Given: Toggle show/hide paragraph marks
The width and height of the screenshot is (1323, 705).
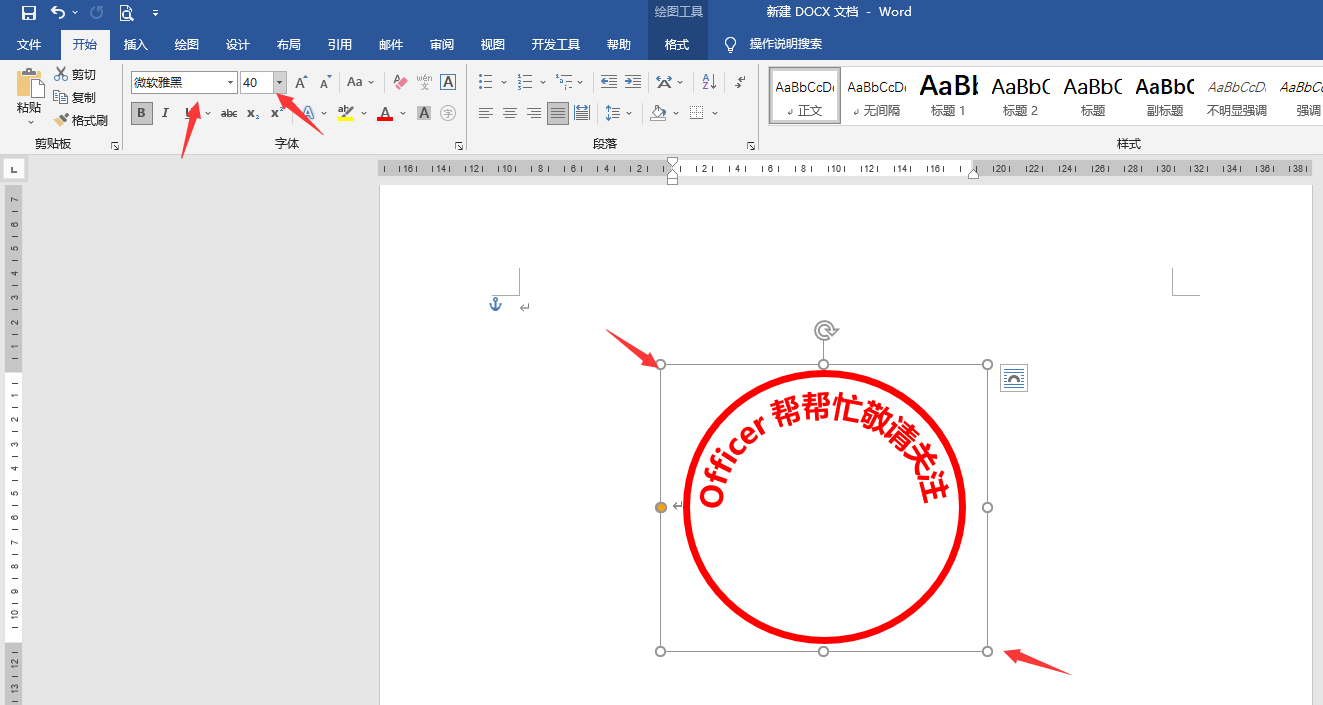Looking at the screenshot, I should [740, 82].
